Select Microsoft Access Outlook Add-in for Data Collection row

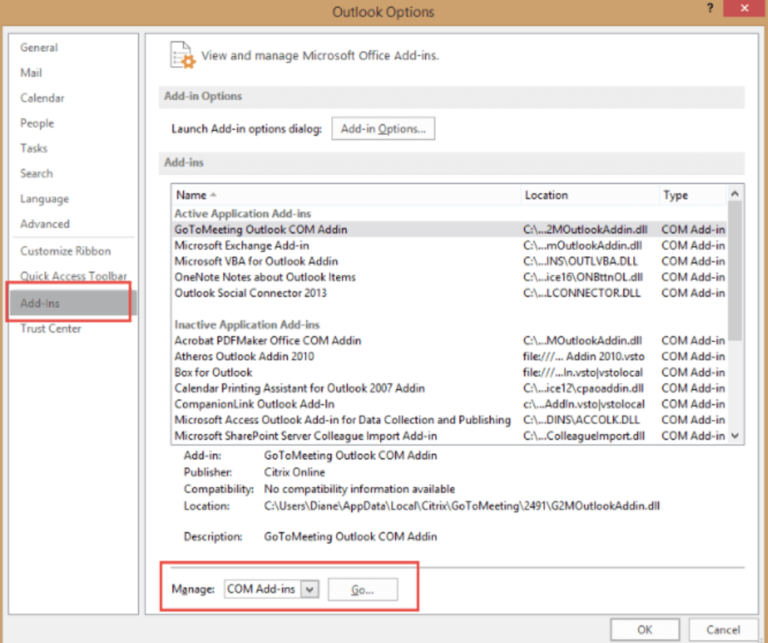click(x=449, y=420)
